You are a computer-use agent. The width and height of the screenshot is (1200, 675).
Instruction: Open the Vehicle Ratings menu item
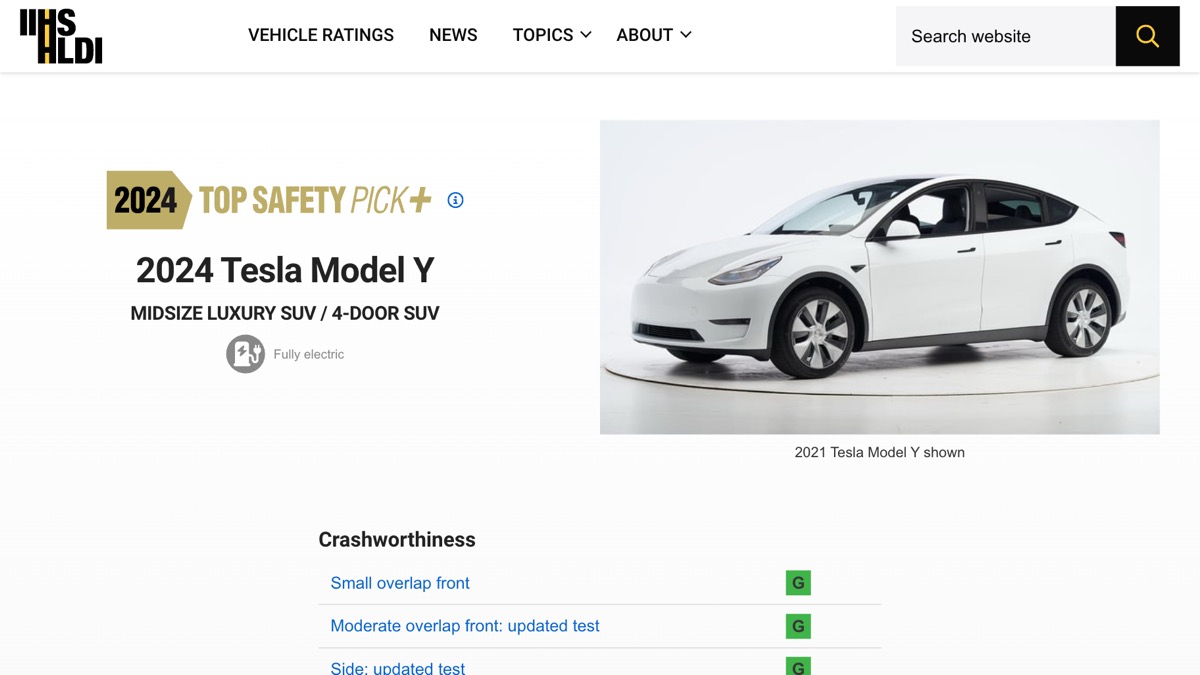(321, 35)
